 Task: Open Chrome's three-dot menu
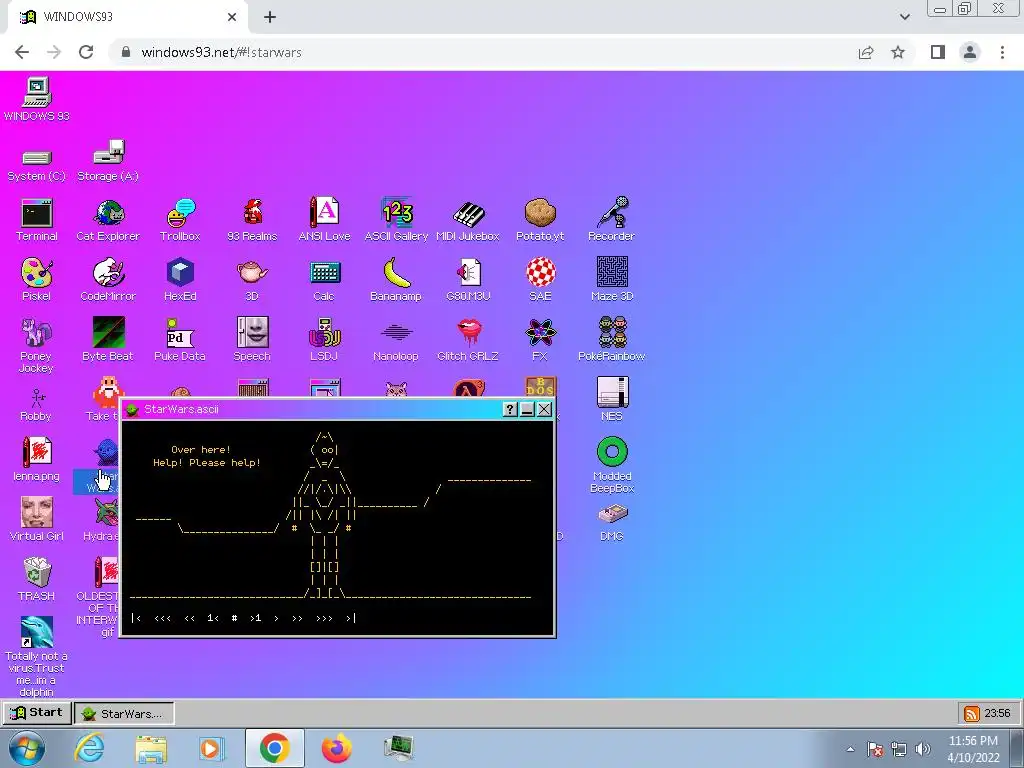click(1002, 52)
